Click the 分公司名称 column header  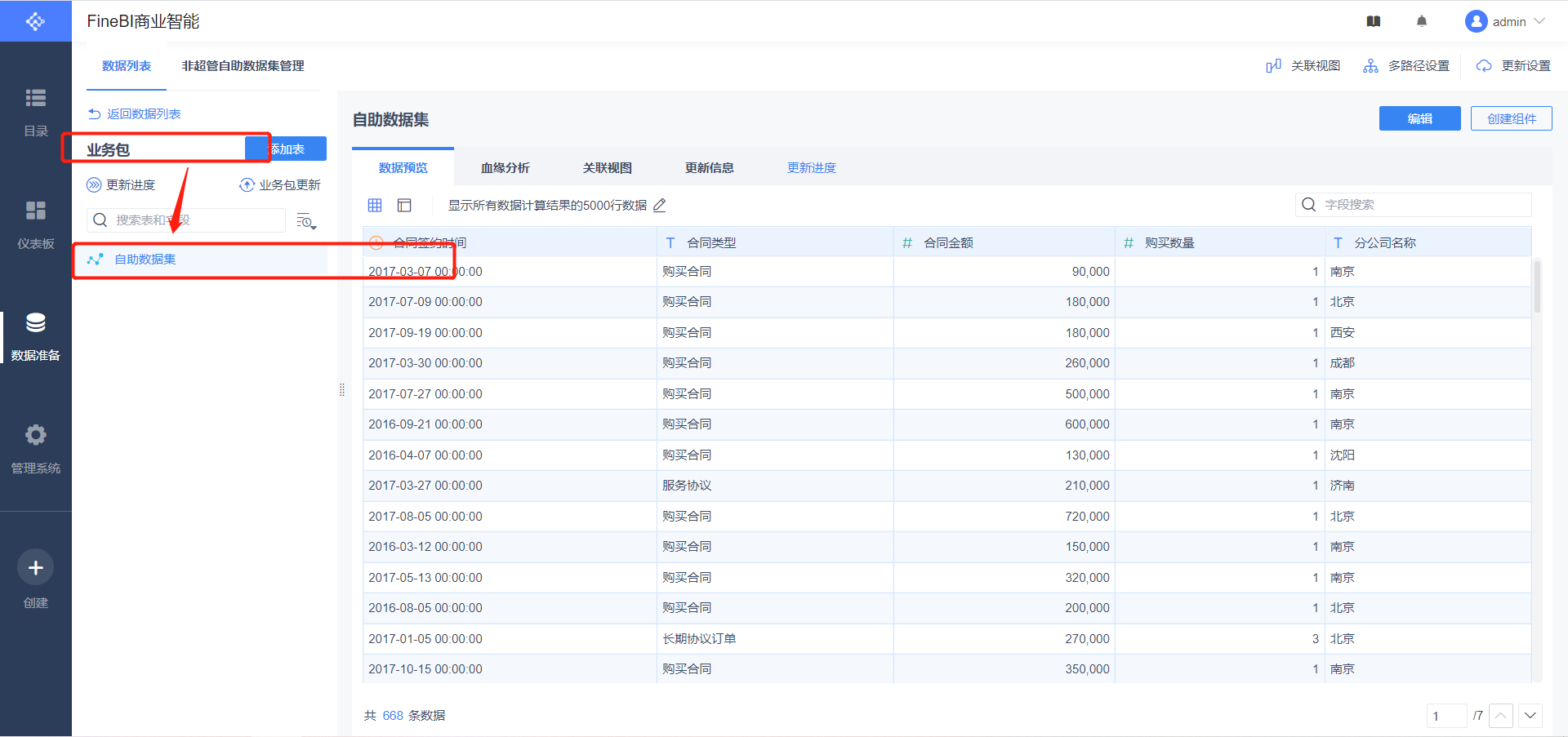[1428, 242]
